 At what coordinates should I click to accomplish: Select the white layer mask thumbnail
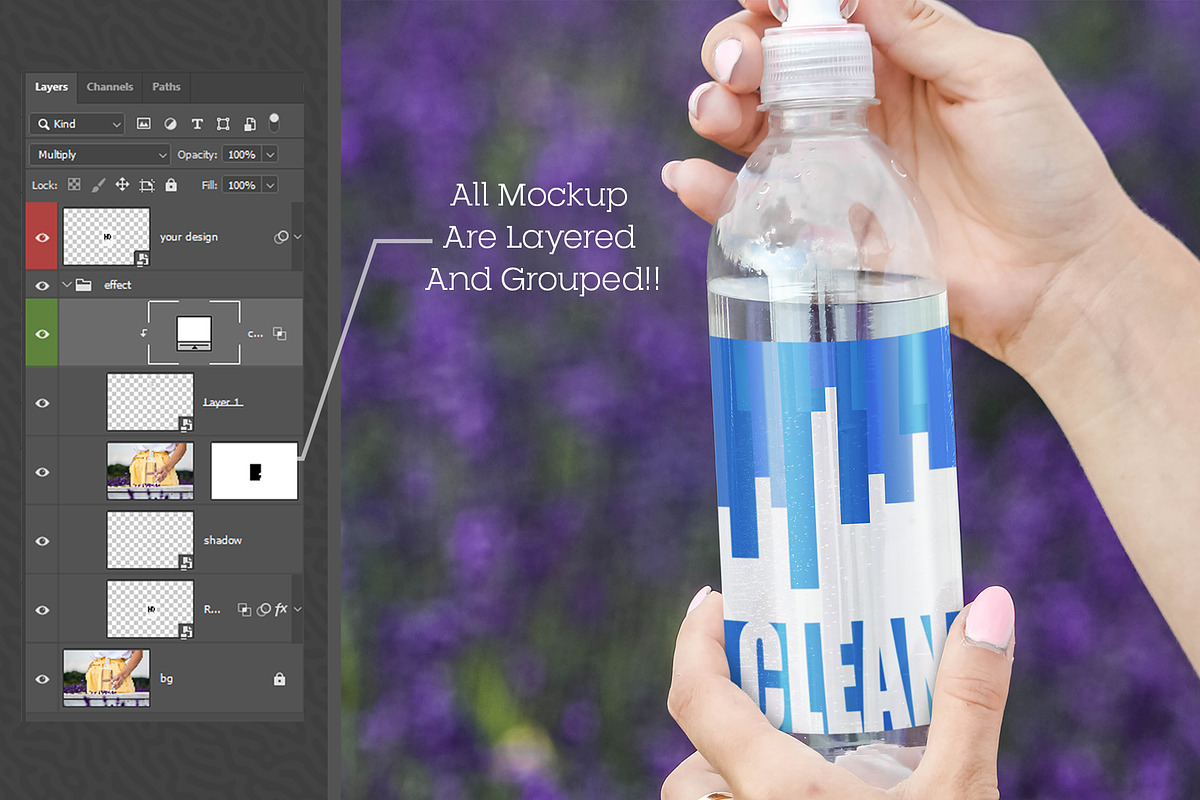[x=255, y=471]
